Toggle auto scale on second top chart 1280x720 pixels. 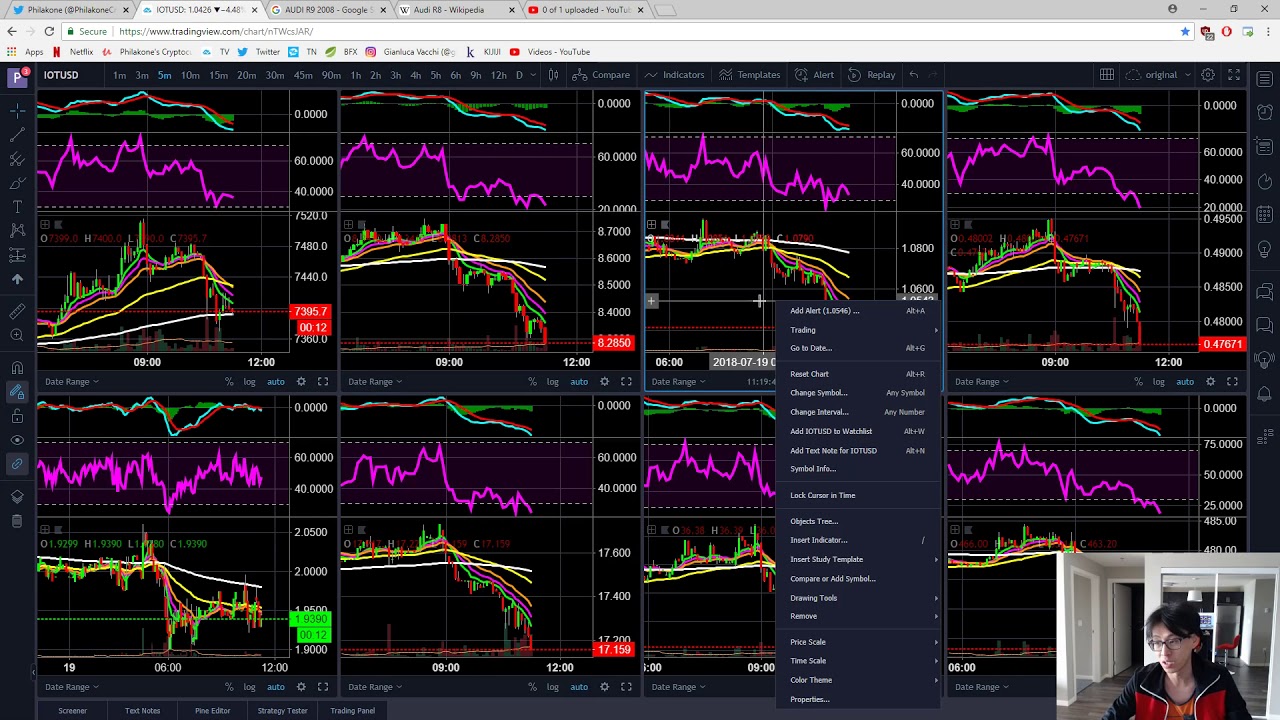coord(579,381)
